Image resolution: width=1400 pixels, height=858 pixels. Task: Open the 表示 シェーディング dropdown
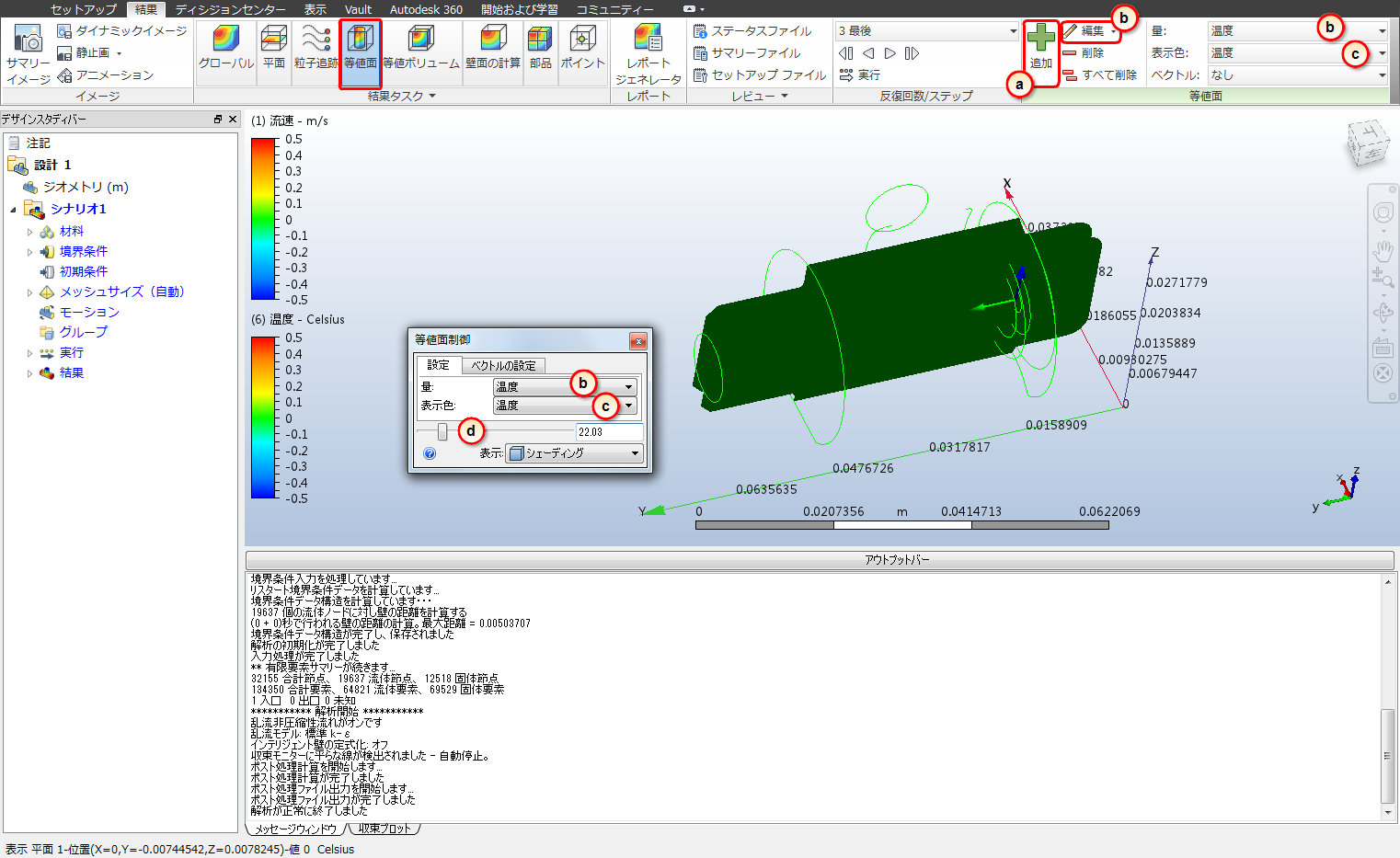click(x=574, y=453)
